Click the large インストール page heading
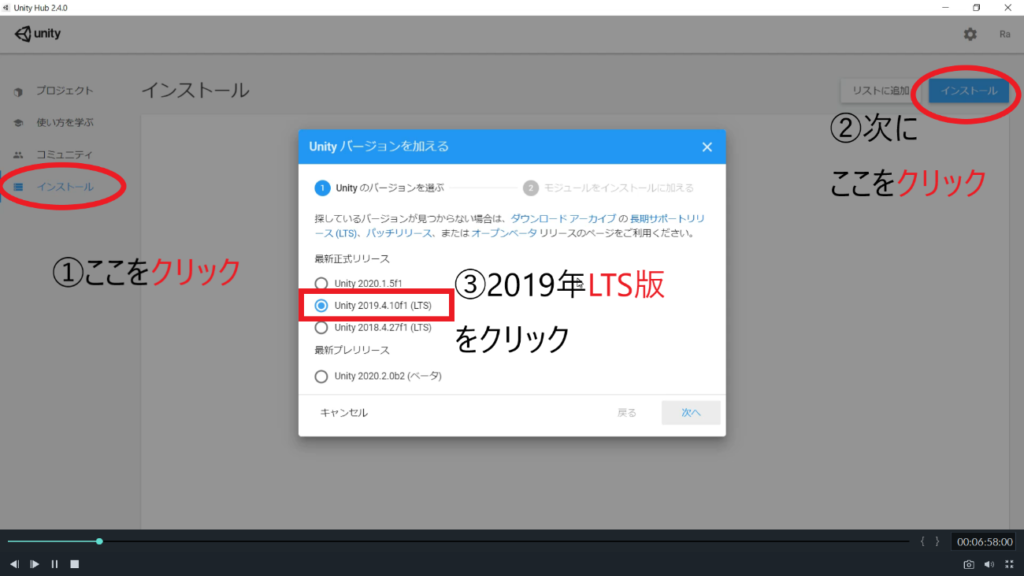This screenshot has height=576, width=1024. tap(195, 90)
